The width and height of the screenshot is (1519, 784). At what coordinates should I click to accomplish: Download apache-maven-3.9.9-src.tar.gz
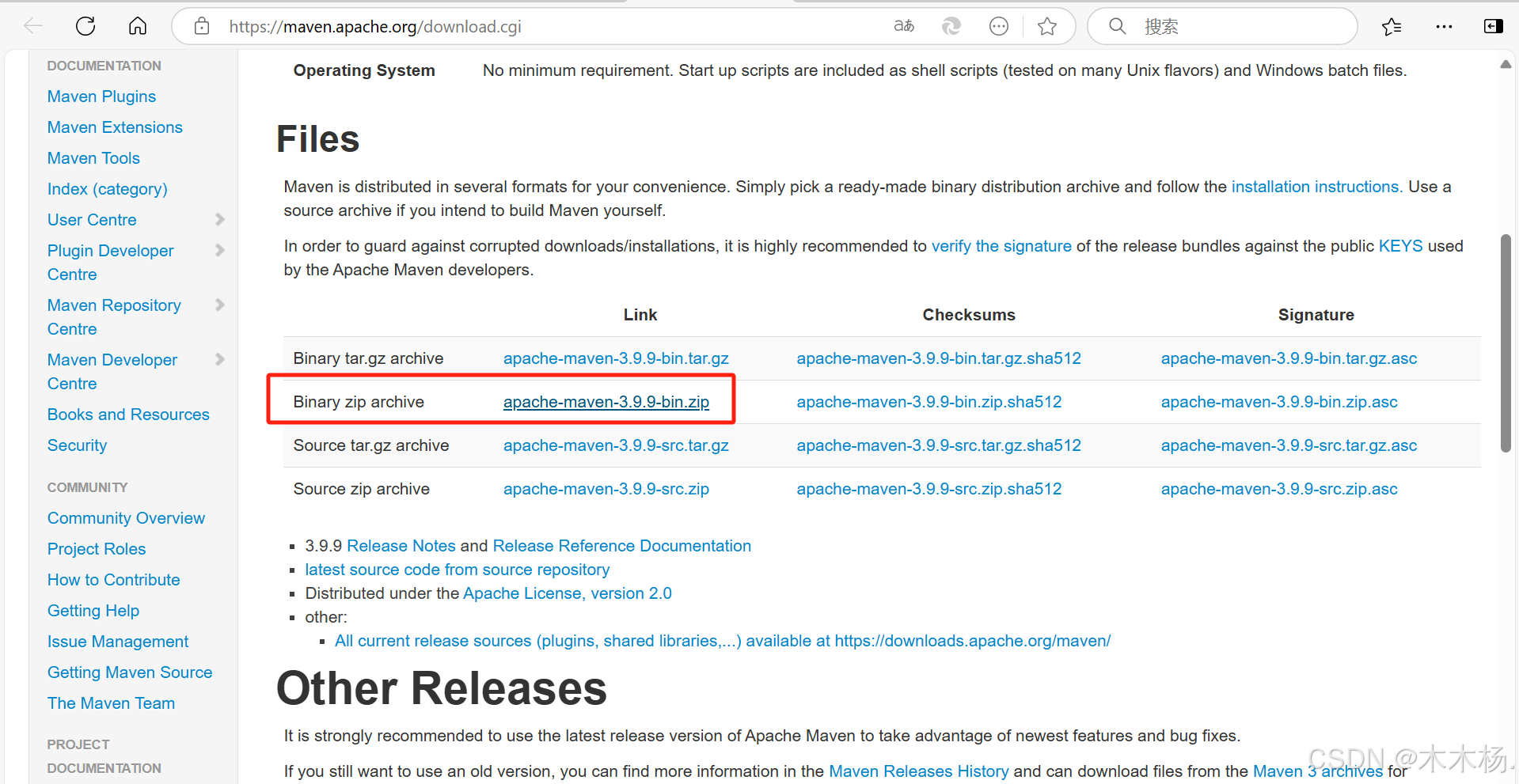point(616,445)
